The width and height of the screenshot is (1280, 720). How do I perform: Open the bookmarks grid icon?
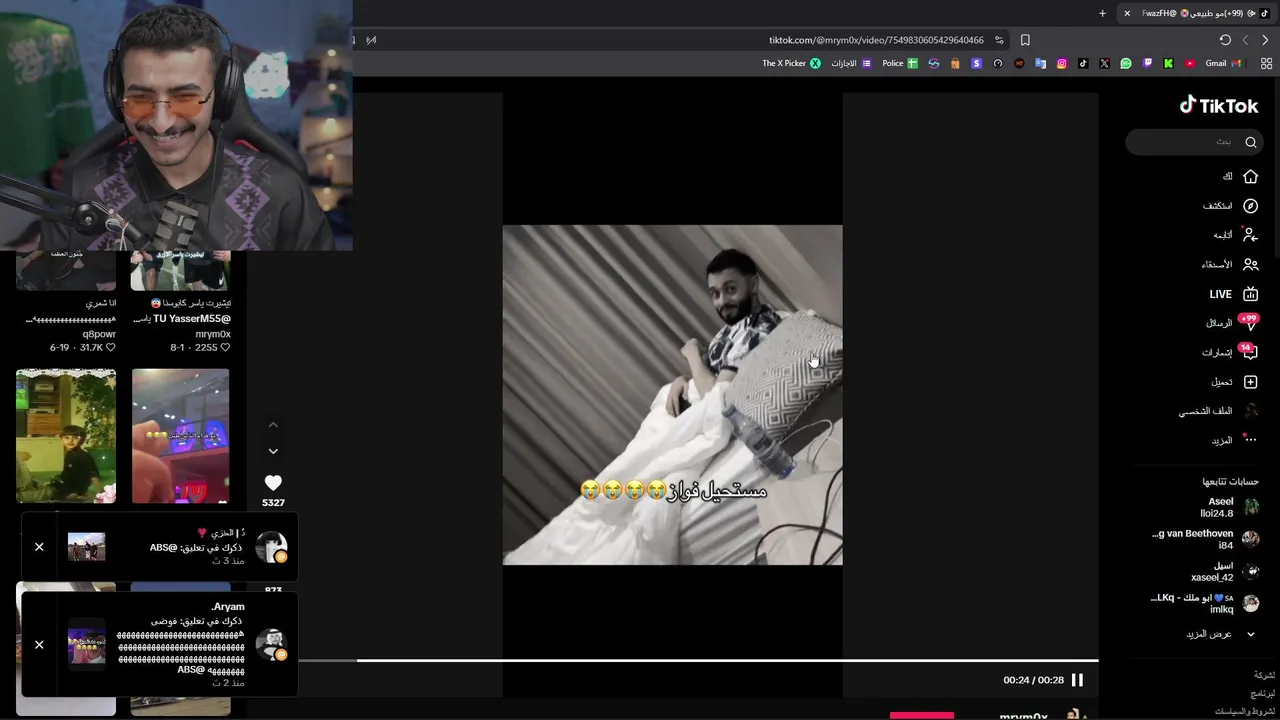click(x=1266, y=63)
